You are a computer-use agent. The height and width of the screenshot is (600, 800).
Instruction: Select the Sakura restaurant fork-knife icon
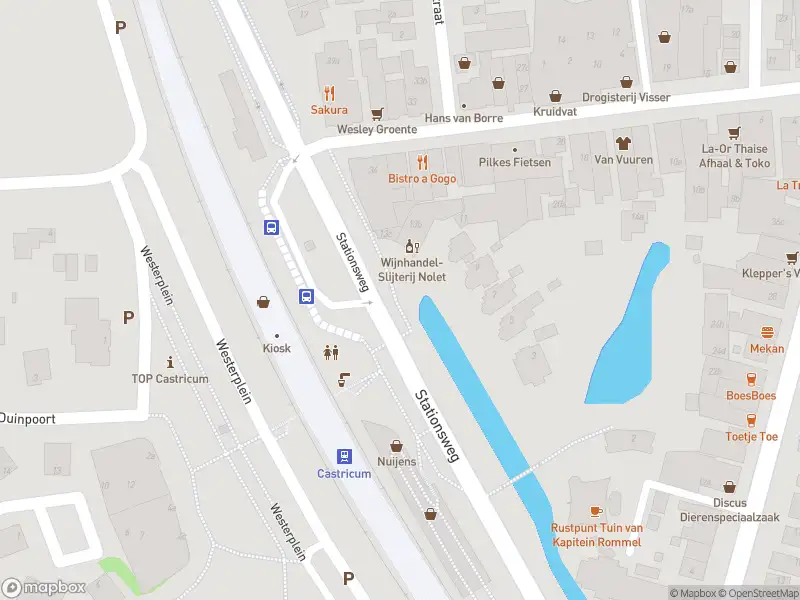330,93
